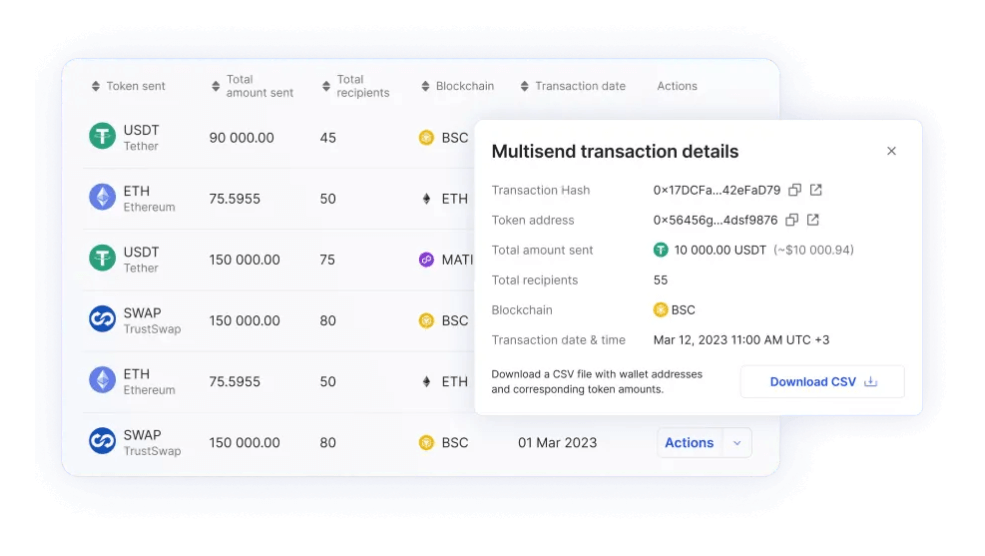Click the BSC icon in details panel
Viewport: 985px width, 556px height.
(x=660, y=310)
